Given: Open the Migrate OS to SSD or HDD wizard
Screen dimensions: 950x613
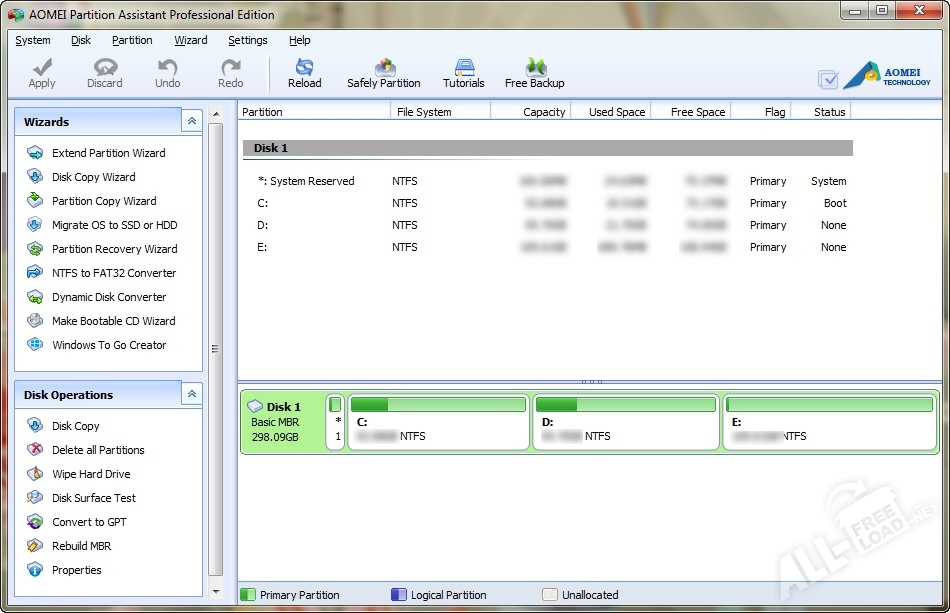Looking at the screenshot, I should tap(114, 225).
